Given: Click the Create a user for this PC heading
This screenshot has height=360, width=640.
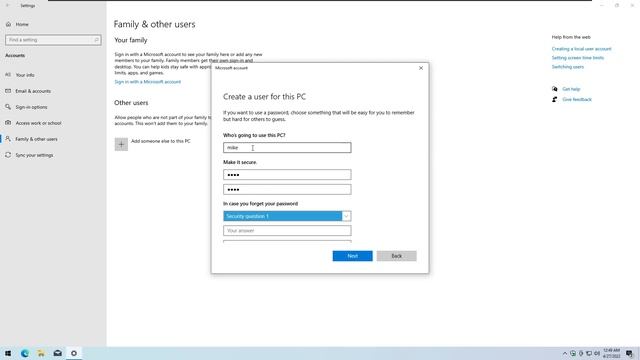Looking at the screenshot, I should [x=264, y=97].
